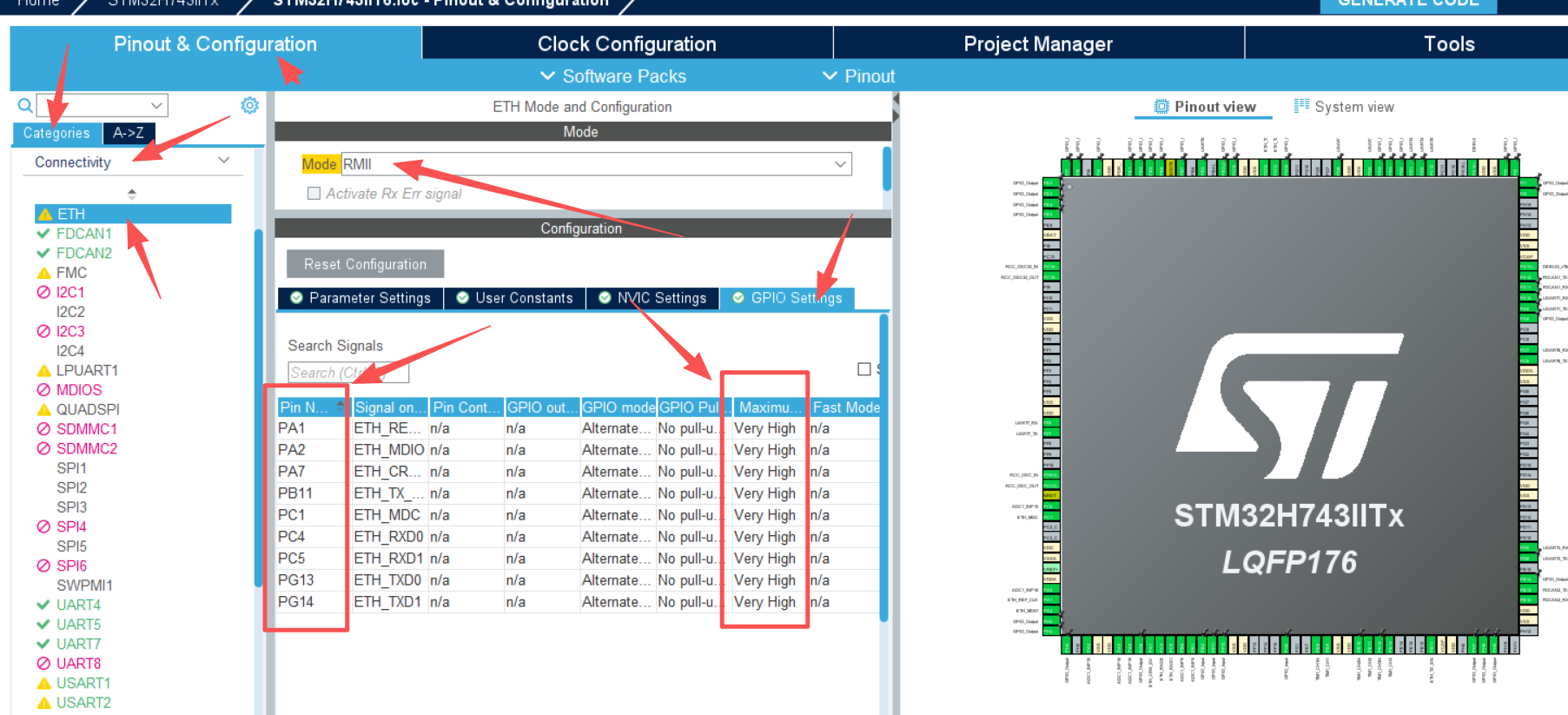The height and width of the screenshot is (715, 1568).
Task: Click the magnifier search icon in sidebar
Action: tap(25, 106)
